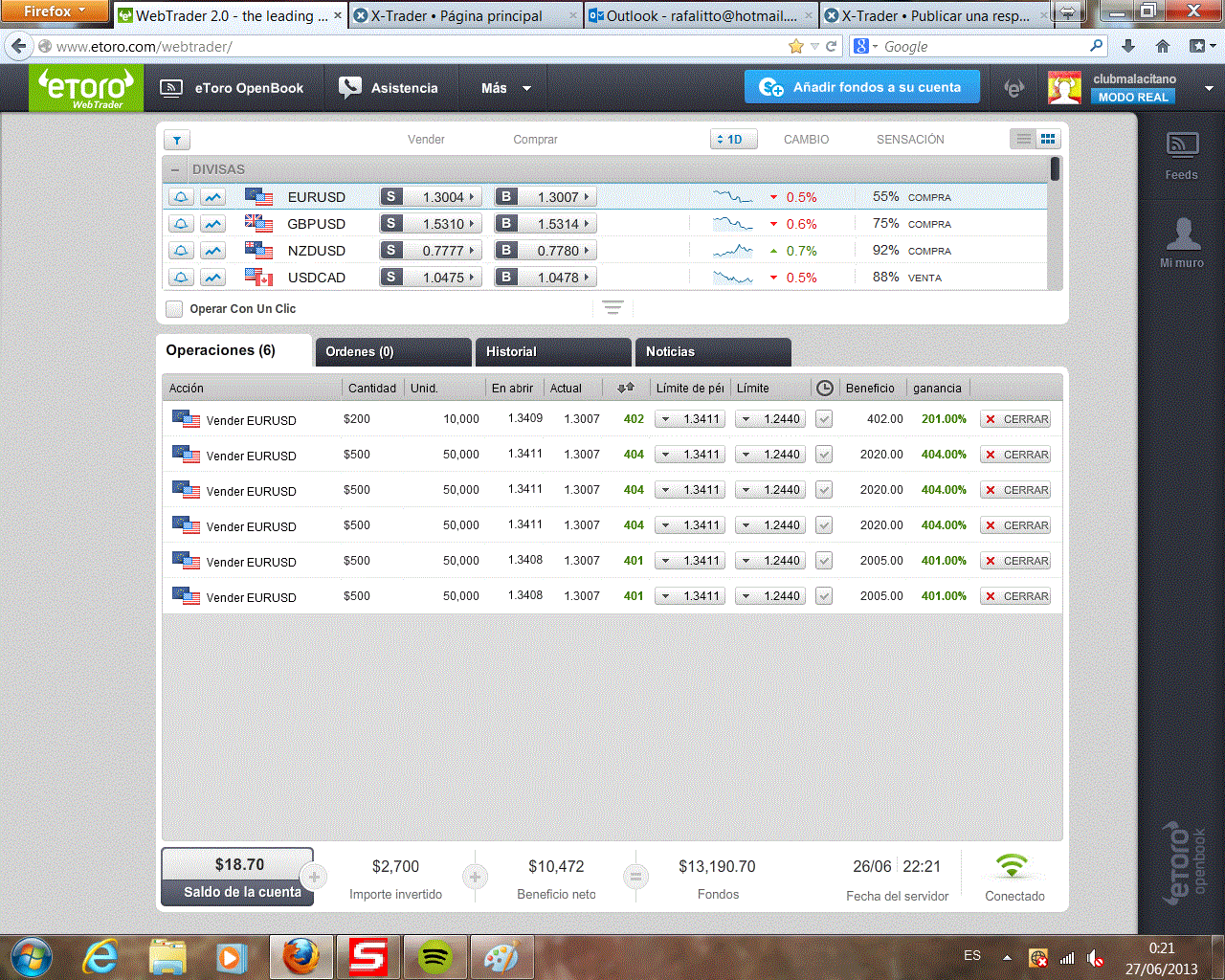Click the EURUSD sell button 1.3004

pos(431,197)
